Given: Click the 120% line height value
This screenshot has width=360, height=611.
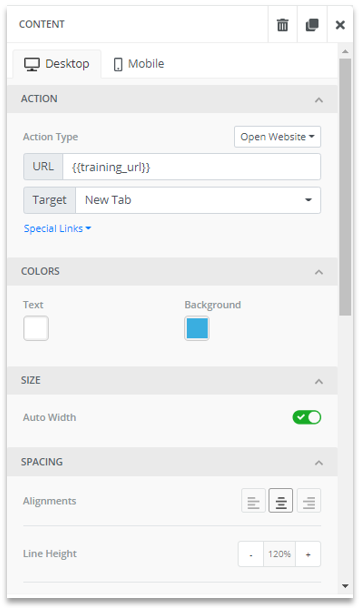Looking at the screenshot, I should coord(279,554).
